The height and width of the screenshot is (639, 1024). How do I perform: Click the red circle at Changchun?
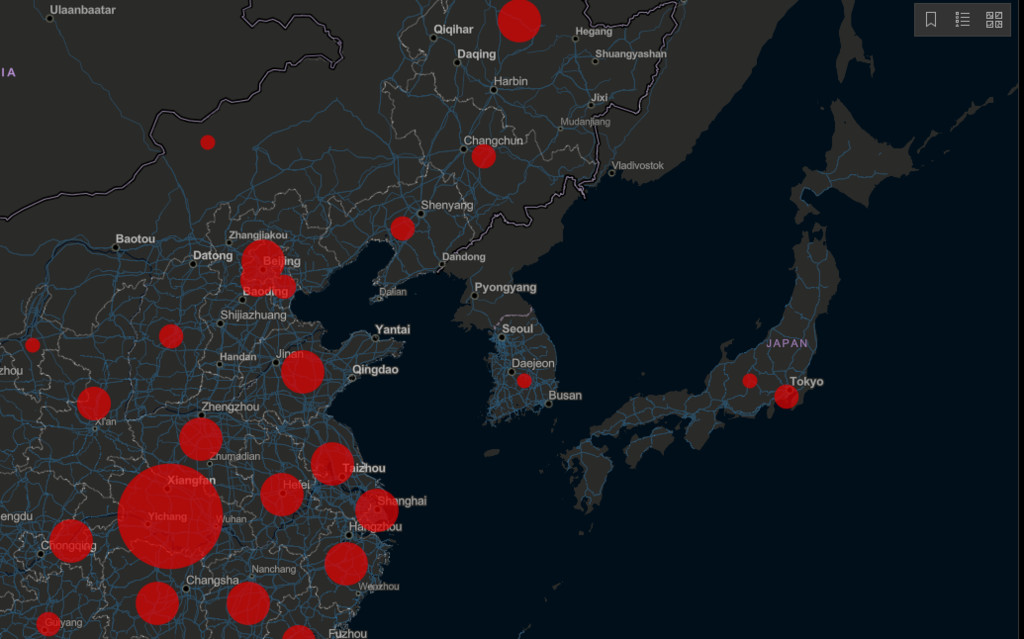coord(484,157)
